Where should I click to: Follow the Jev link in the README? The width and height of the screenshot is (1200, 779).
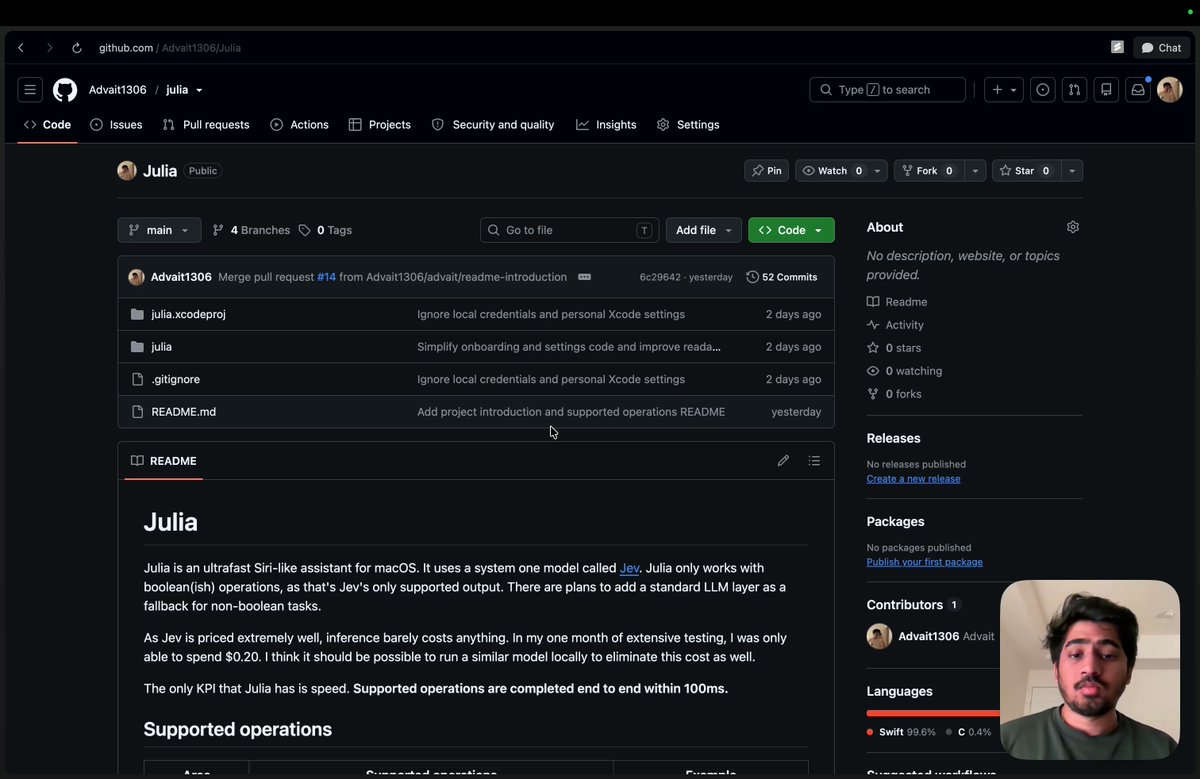630,568
